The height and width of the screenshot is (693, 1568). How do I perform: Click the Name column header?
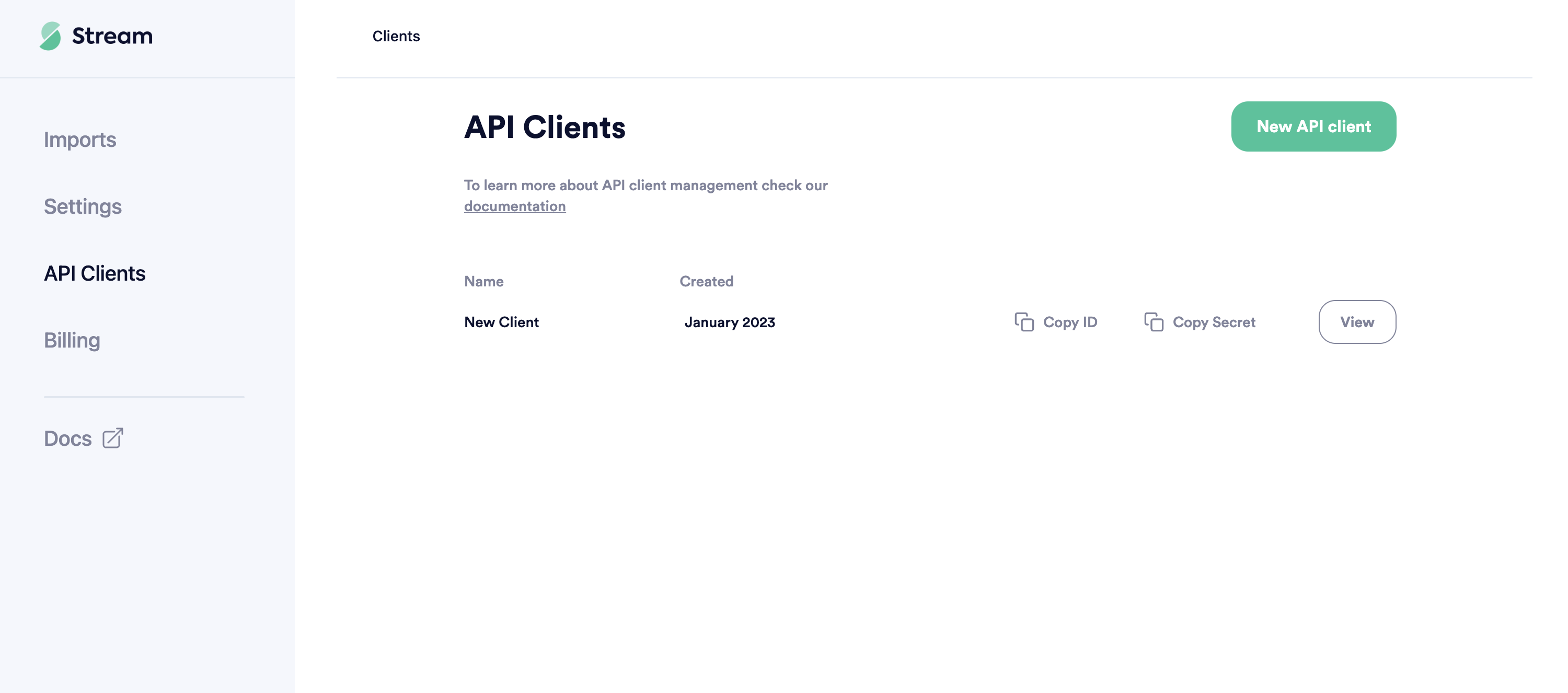[x=483, y=282]
